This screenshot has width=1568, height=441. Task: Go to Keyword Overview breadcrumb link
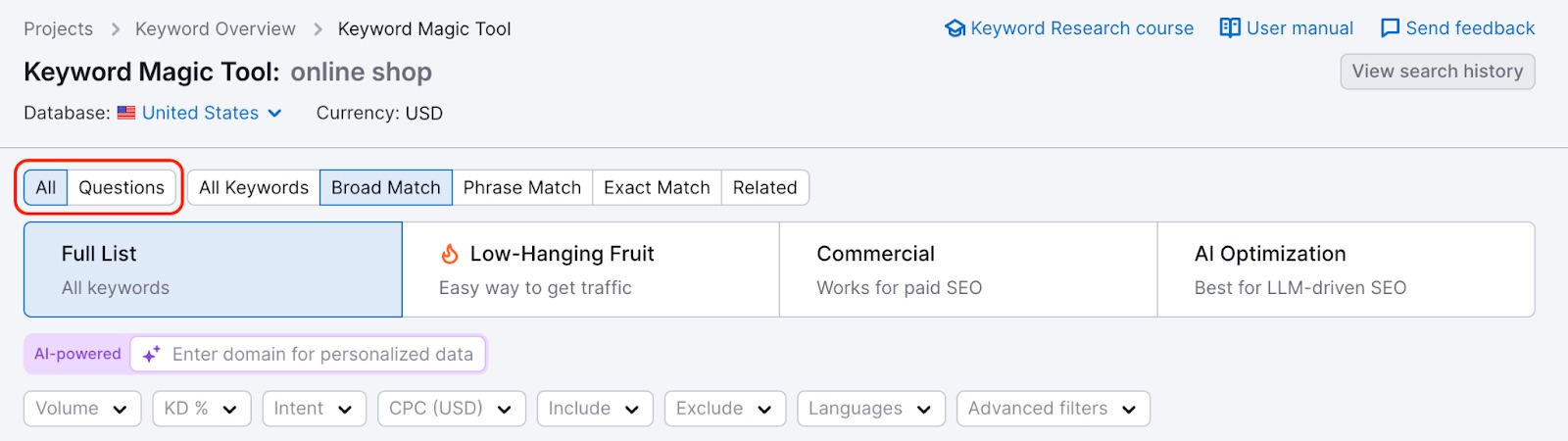pos(216,29)
